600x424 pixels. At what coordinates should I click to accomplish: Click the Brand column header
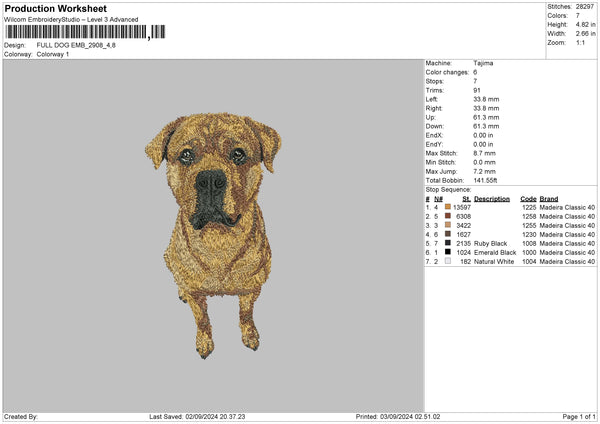[550, 198]
